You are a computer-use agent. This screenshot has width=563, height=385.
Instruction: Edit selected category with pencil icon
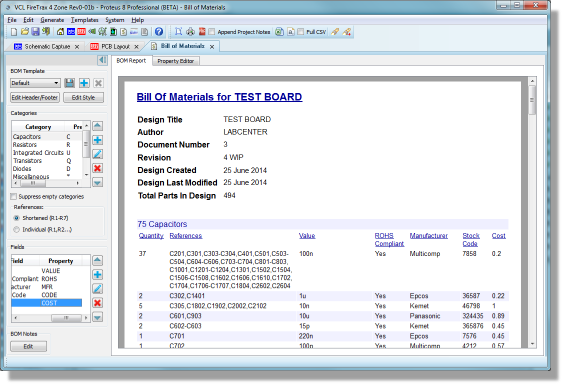coord(97,154)
